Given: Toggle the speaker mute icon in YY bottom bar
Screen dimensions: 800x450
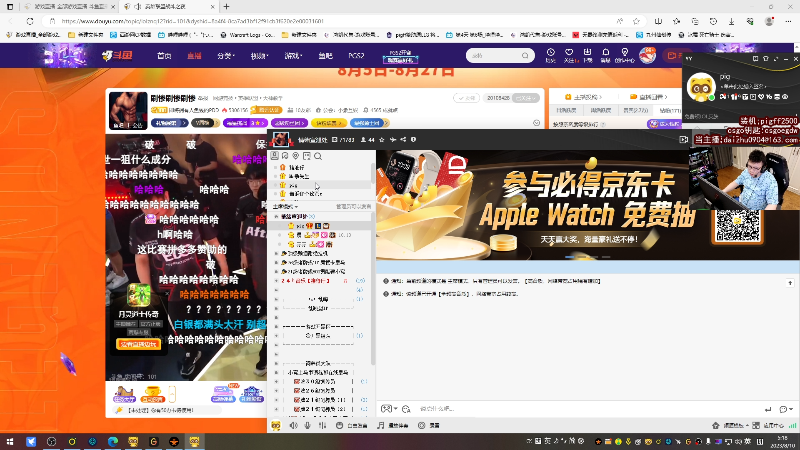Looking at the screenshot, I should click(293, 425).
